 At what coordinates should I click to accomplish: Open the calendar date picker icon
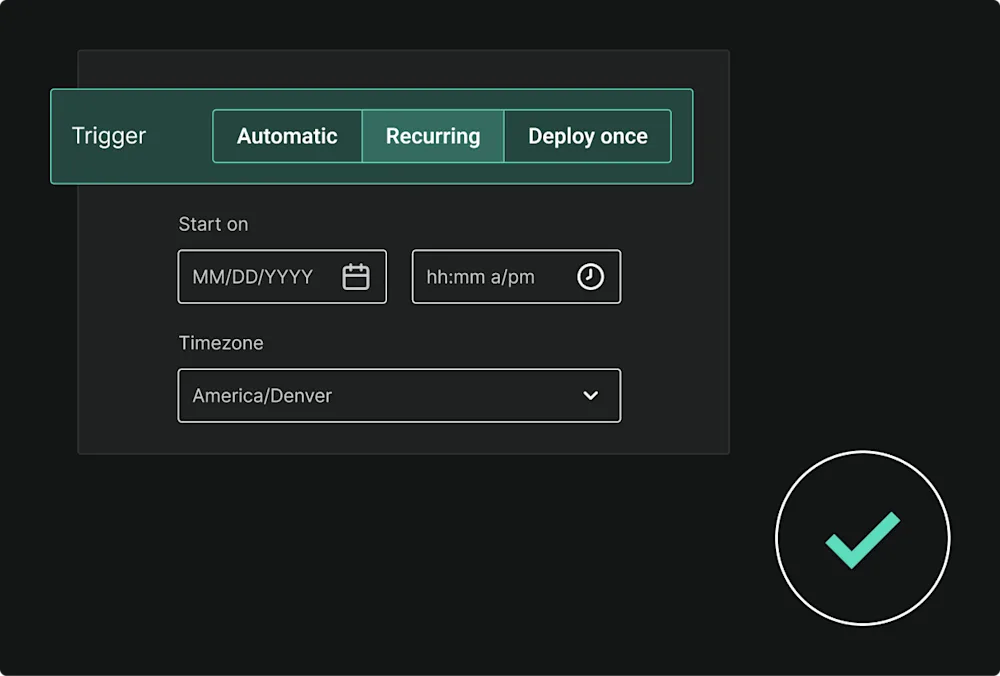(x=356, y=277)
